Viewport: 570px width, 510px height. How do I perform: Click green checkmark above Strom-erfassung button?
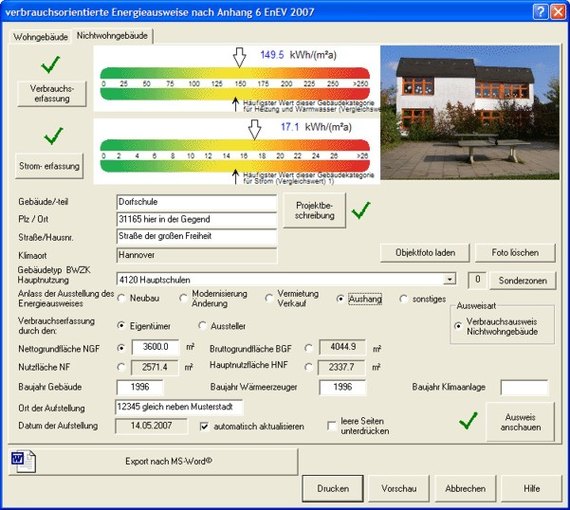pos(53,136)
